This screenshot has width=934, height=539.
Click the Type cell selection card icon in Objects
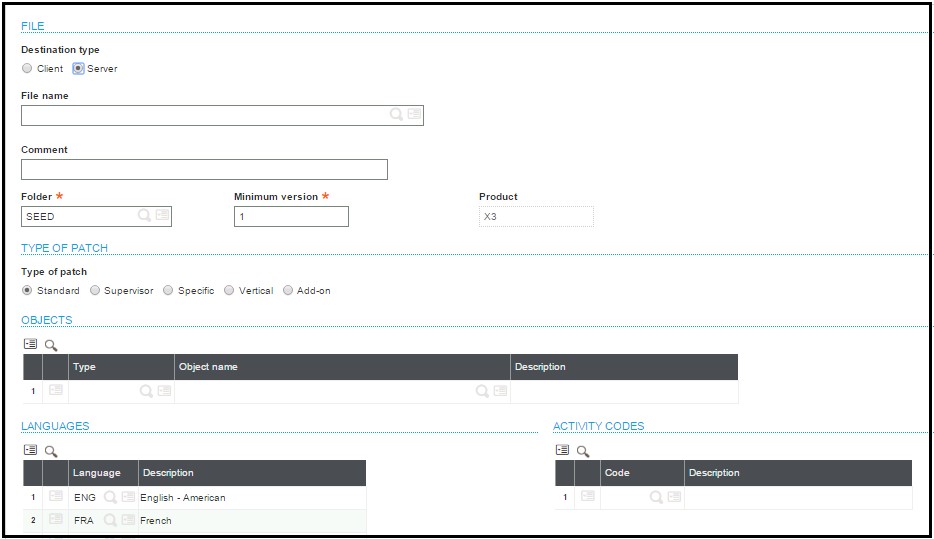pyautogui.click(x=164, y=390)
